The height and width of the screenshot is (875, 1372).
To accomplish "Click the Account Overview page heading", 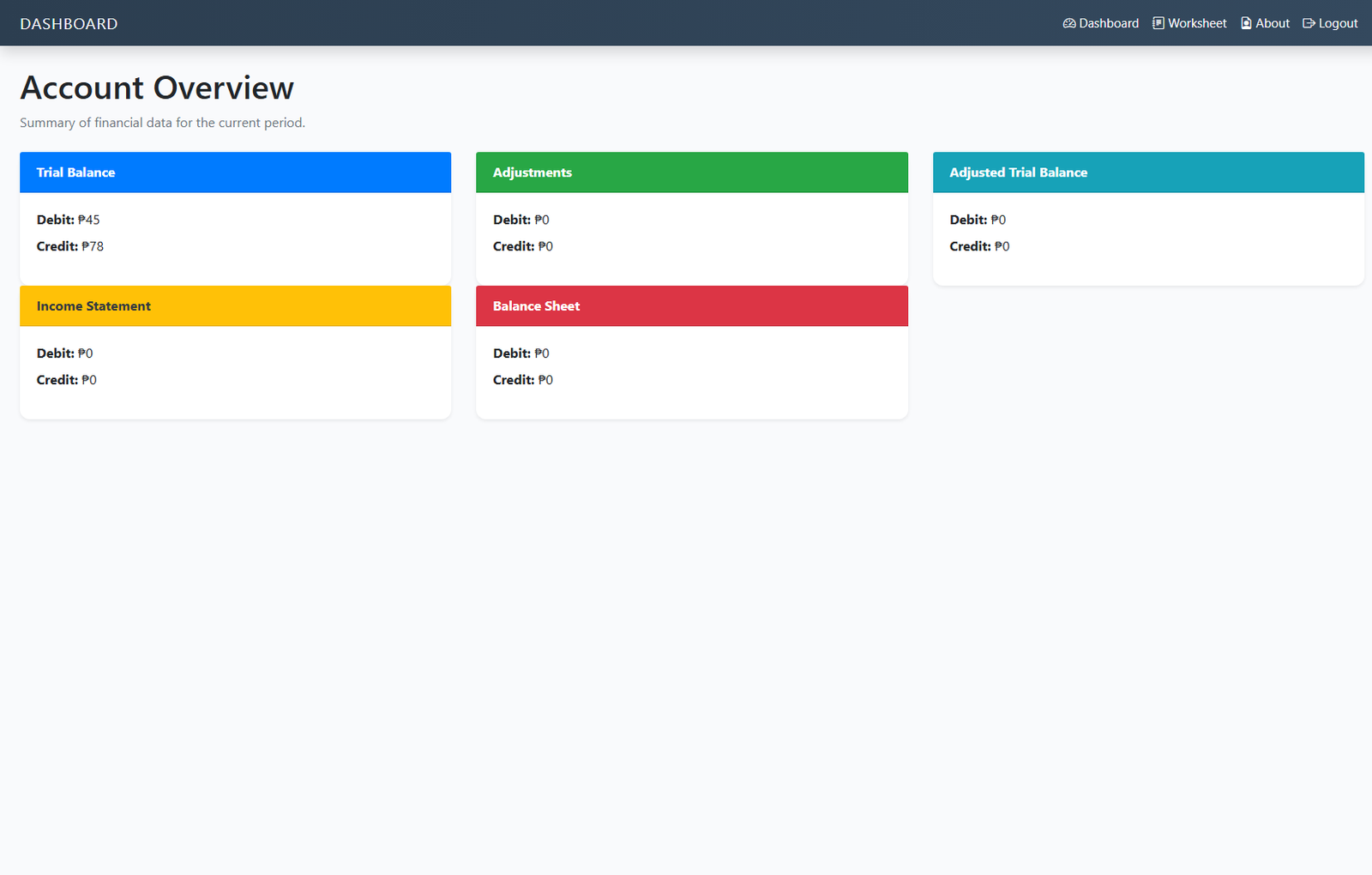I will 157,88.
